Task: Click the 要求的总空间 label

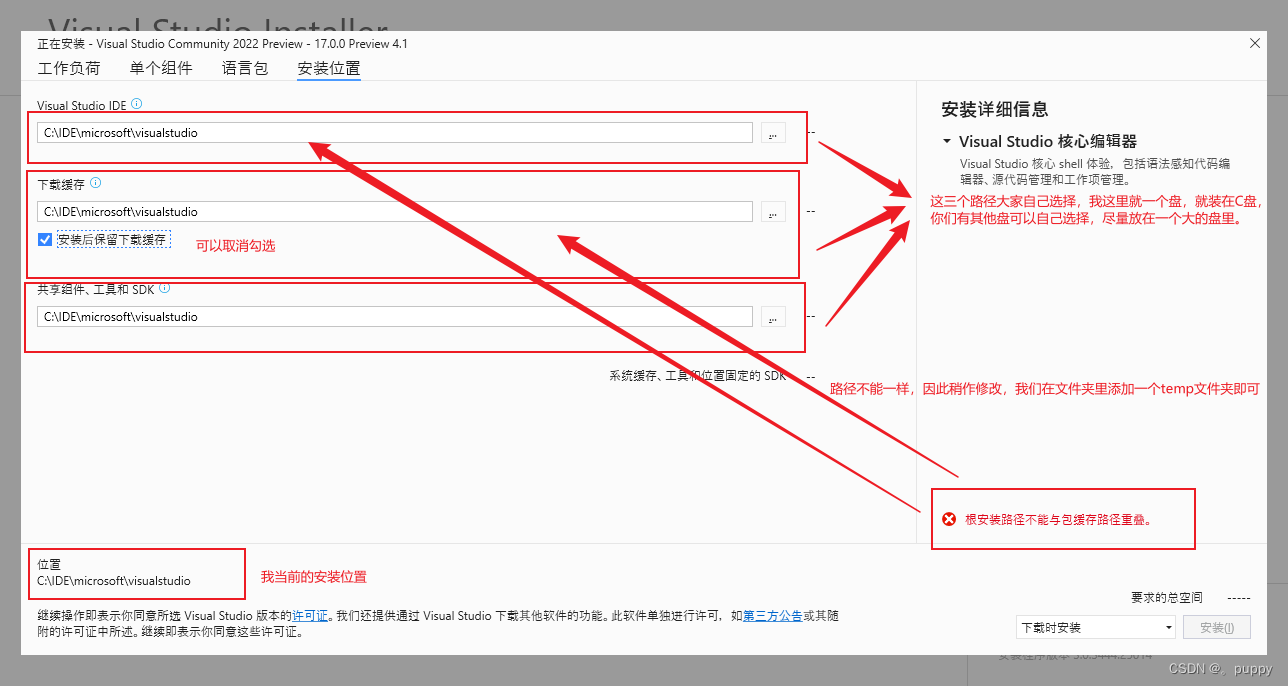Action: click(1167, 597)
